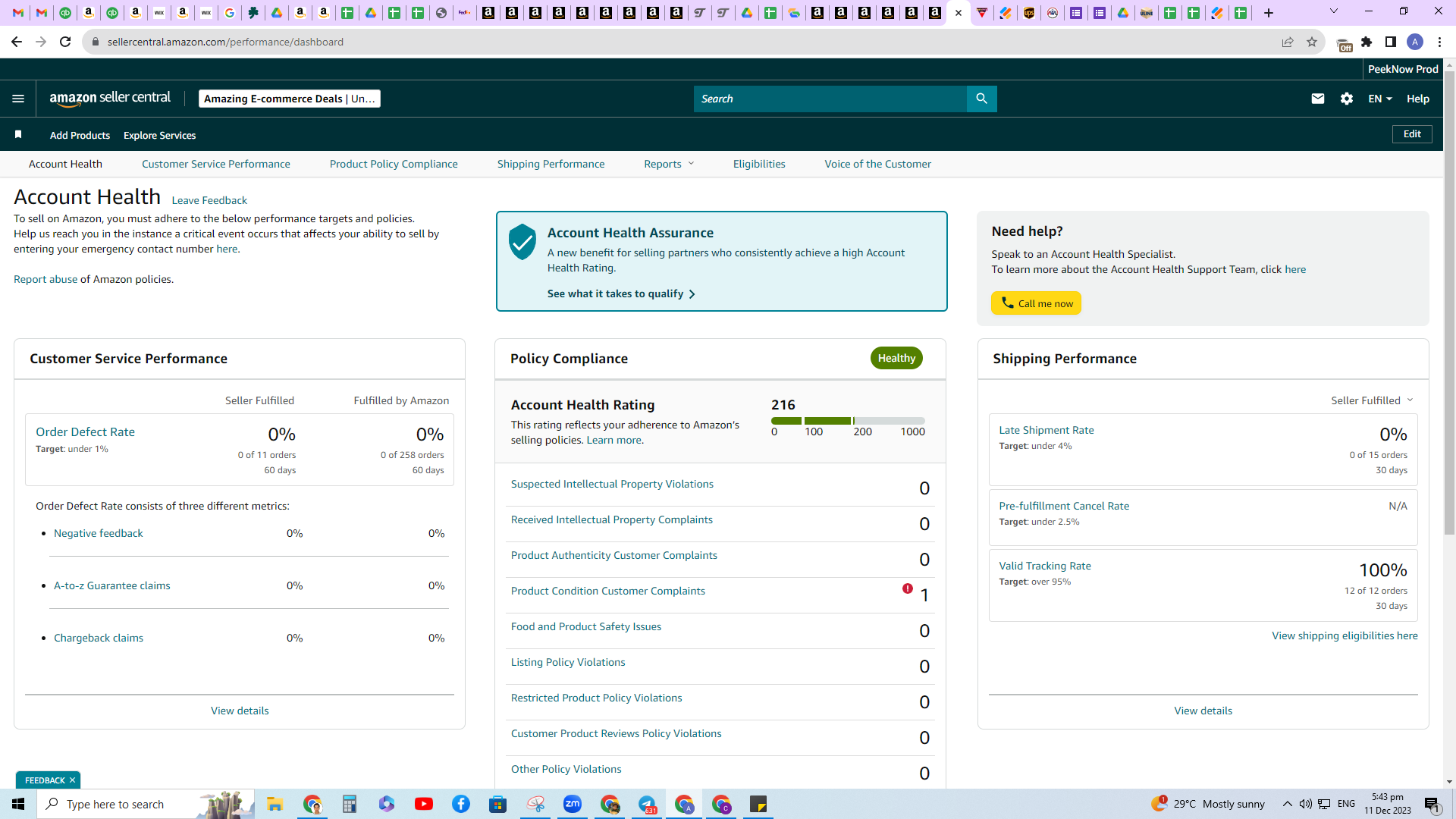1456x819 pixels.
Task: Open File Explorer from the taskbar
Action: pyautogui.click(x=275, y=804)
